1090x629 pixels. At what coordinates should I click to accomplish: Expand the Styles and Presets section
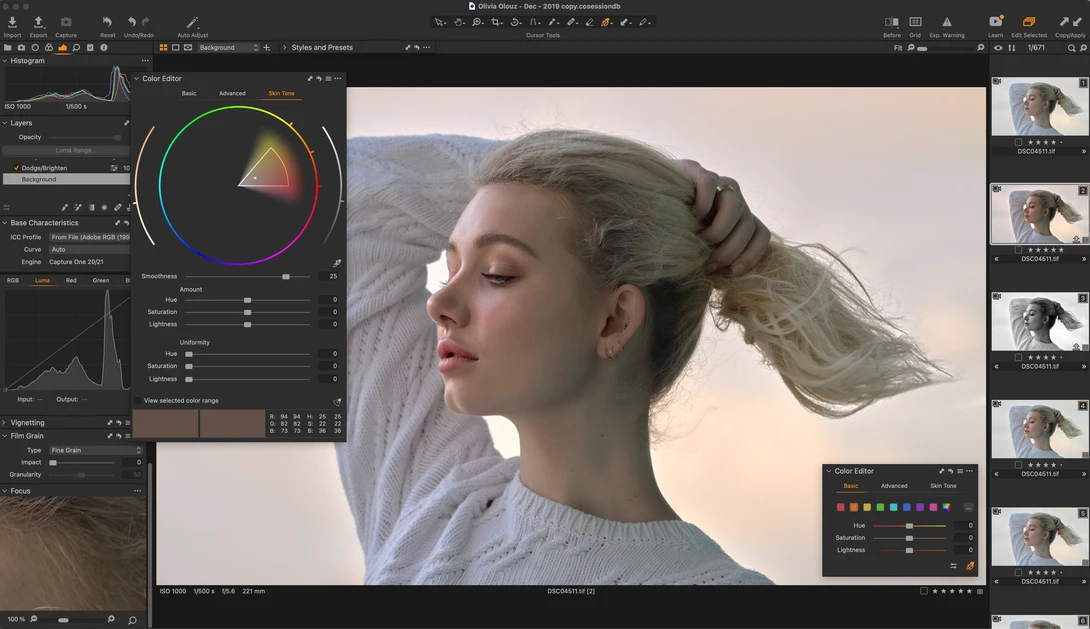(x=284, y=48)
